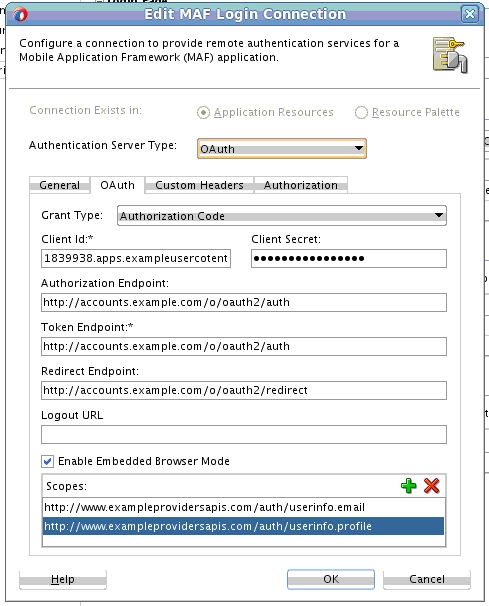Go to the Authorization tab

click(x=301, y=185)
